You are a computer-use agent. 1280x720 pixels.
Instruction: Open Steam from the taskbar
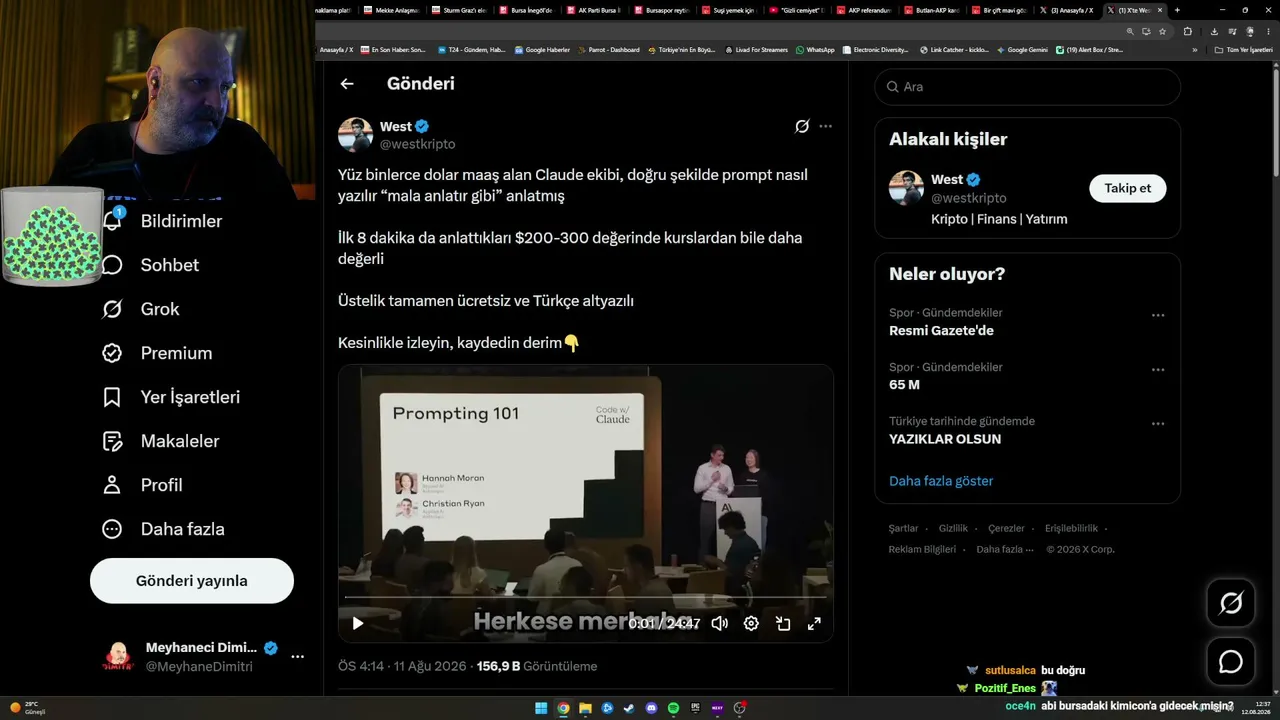click(629, 708)
